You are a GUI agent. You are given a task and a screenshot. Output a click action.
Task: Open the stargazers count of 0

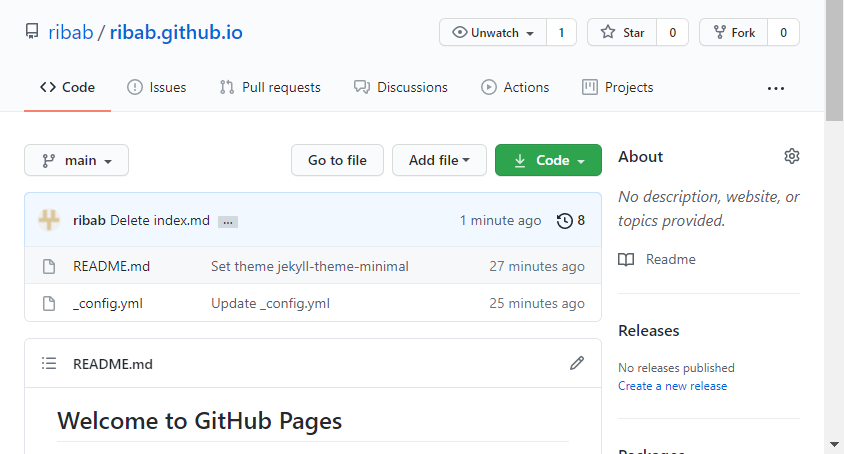point(672,32)
